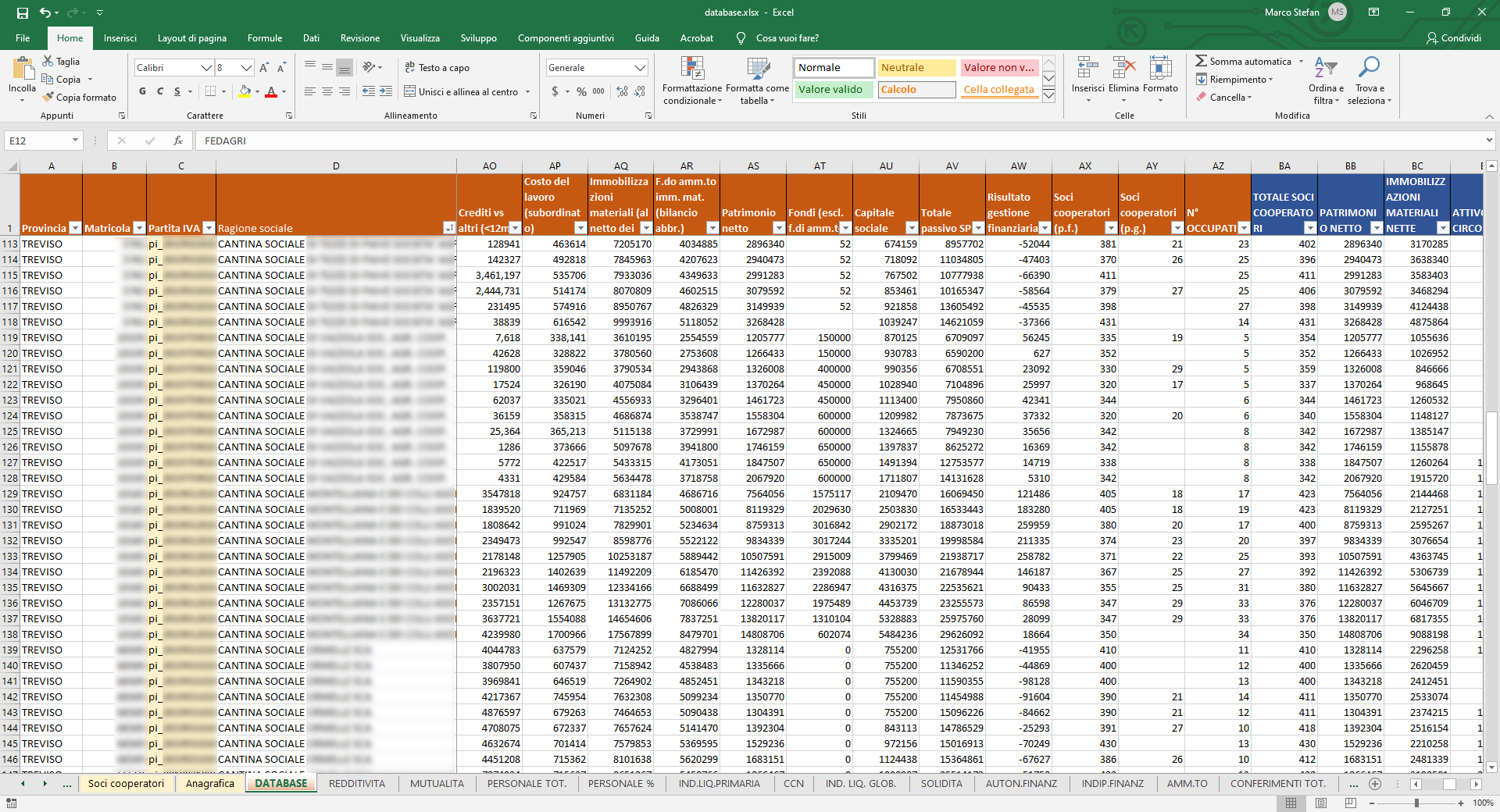Align cell contents left
Screen dimensions: 1500x812
tap(310, 91)
